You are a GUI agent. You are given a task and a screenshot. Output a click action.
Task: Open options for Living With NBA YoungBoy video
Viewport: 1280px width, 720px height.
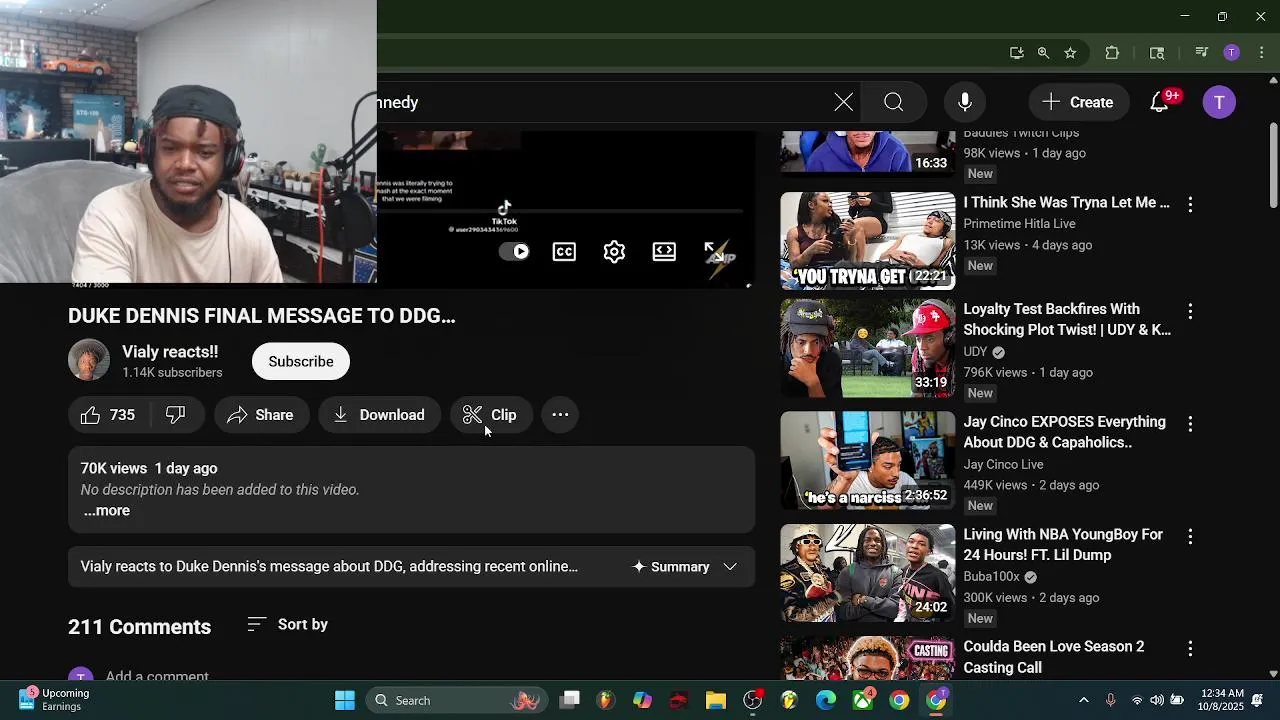pyautogui.click(x=1190, y=537)
